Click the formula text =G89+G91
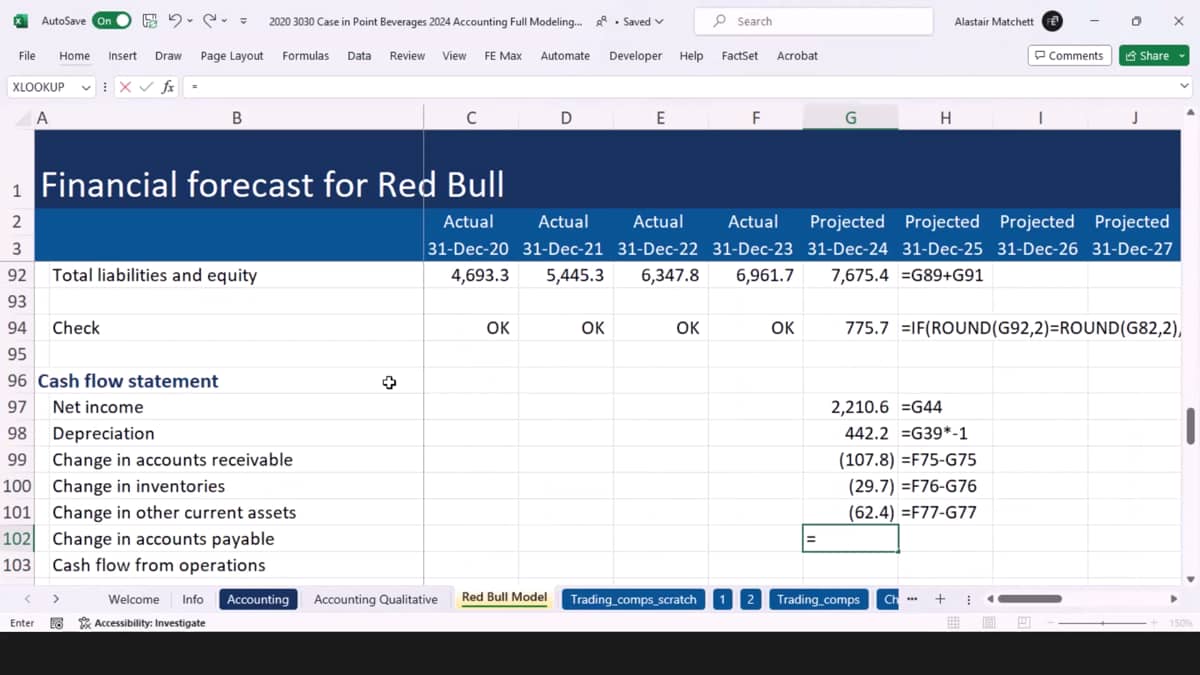The height and width of the screenshot is (675, 1200). click(942, 275)
